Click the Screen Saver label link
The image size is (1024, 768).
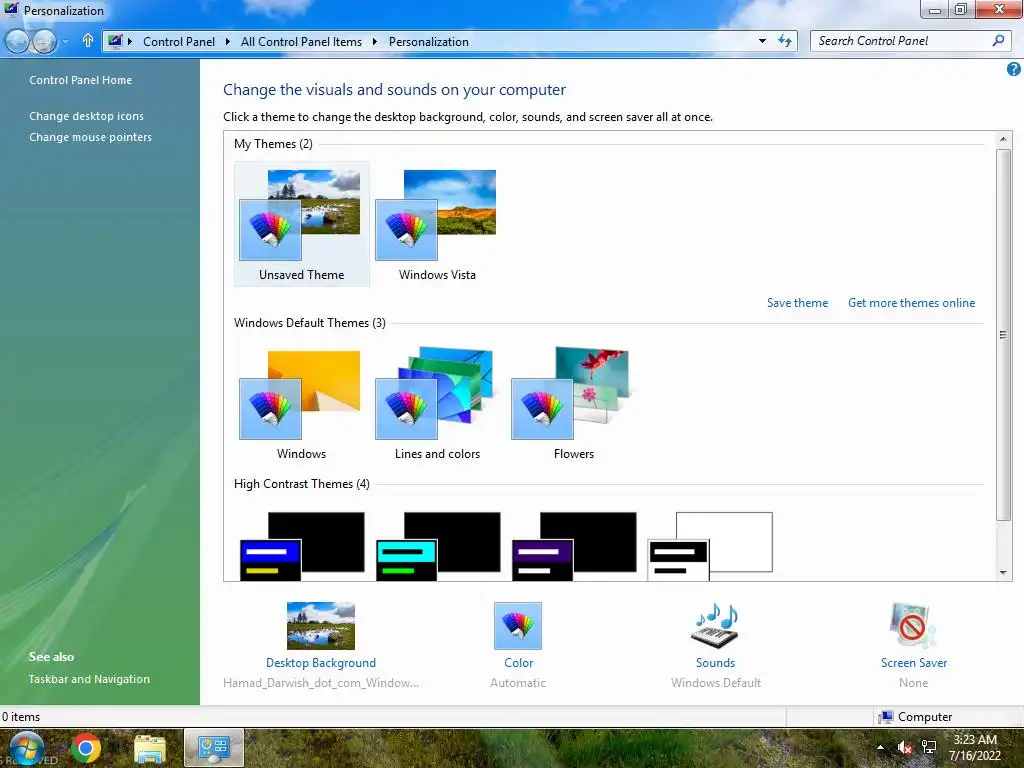914,663
